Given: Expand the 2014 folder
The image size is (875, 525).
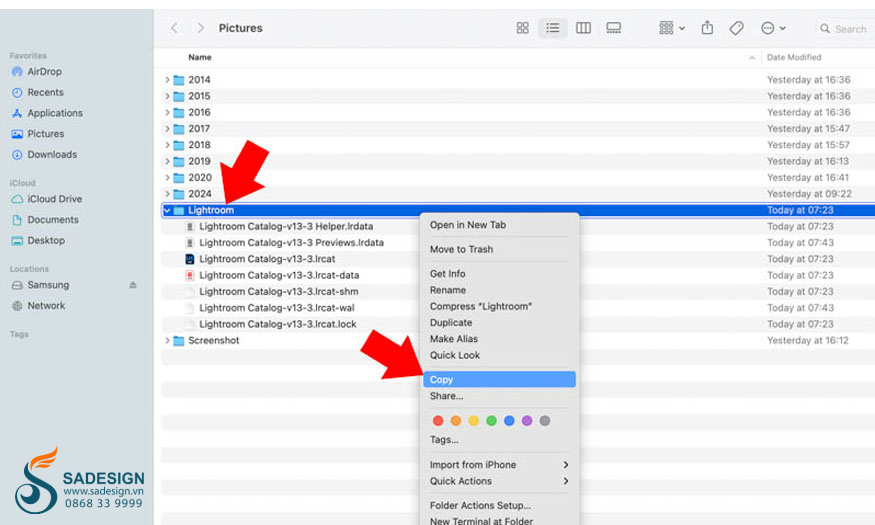Looking at the screenshot, I should tap(167, 80).
